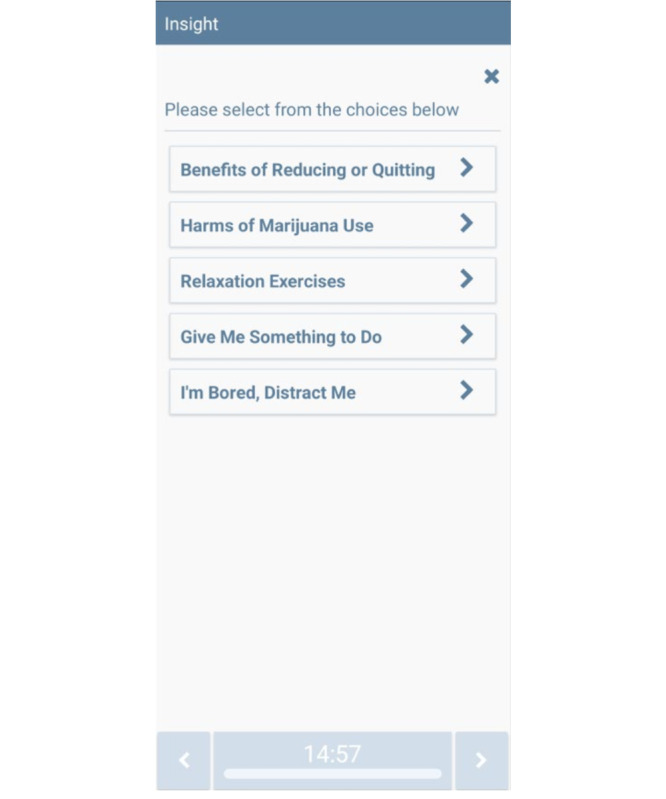Click the divider line under the prompt
Image resolution: width=666 pixels, height=799 pixels.
[x=332, y=131]
